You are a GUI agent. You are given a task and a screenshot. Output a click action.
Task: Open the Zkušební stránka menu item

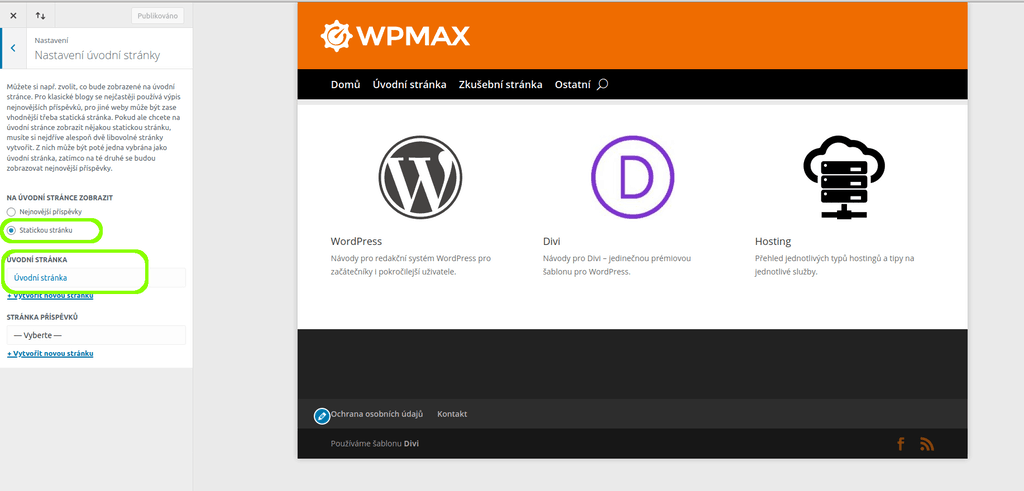[500, 84]
